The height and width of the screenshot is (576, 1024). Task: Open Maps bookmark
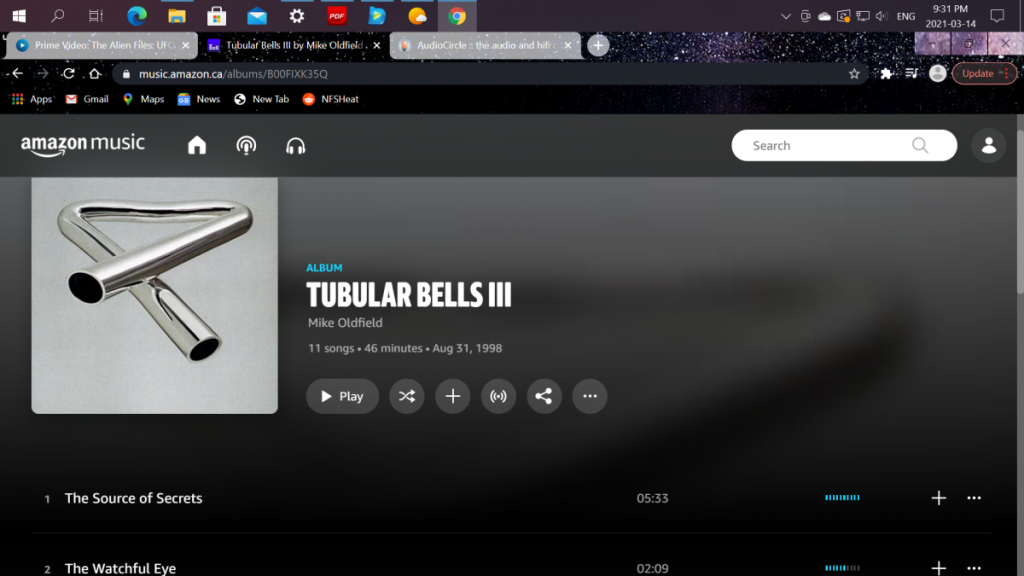point(143,99)
